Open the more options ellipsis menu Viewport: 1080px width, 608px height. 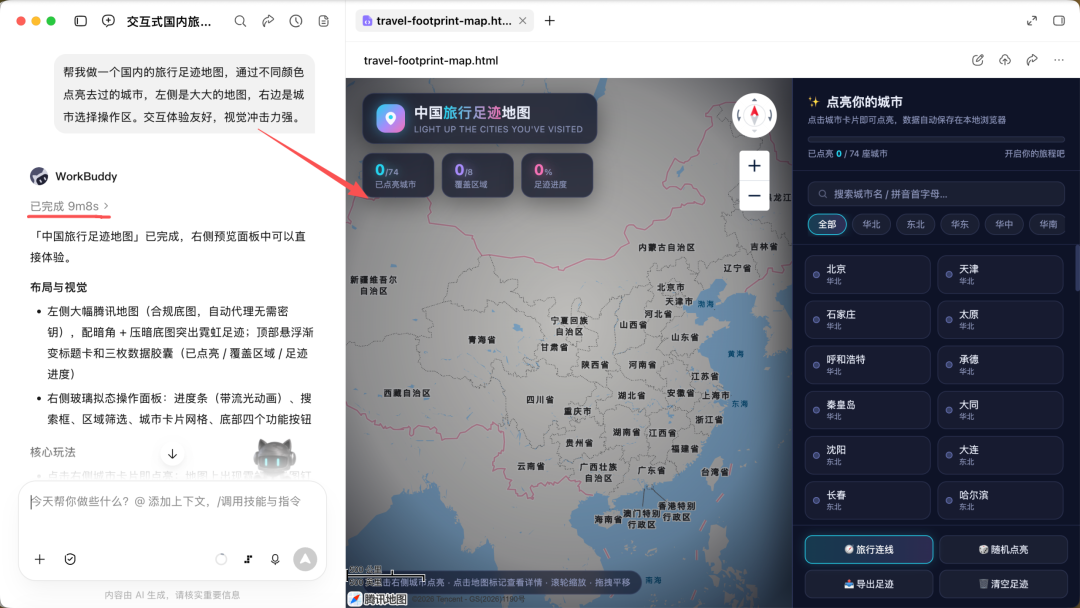click(1059, 60)
